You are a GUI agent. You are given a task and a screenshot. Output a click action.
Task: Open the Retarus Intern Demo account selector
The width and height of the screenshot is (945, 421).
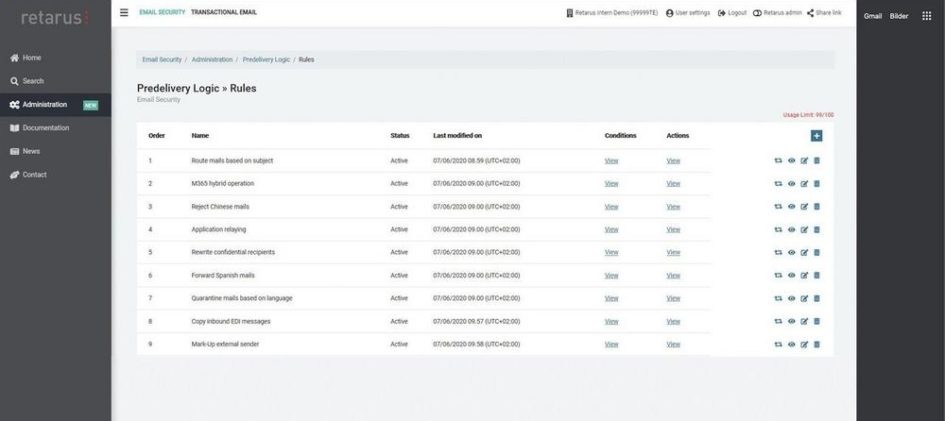pos(612,13)
